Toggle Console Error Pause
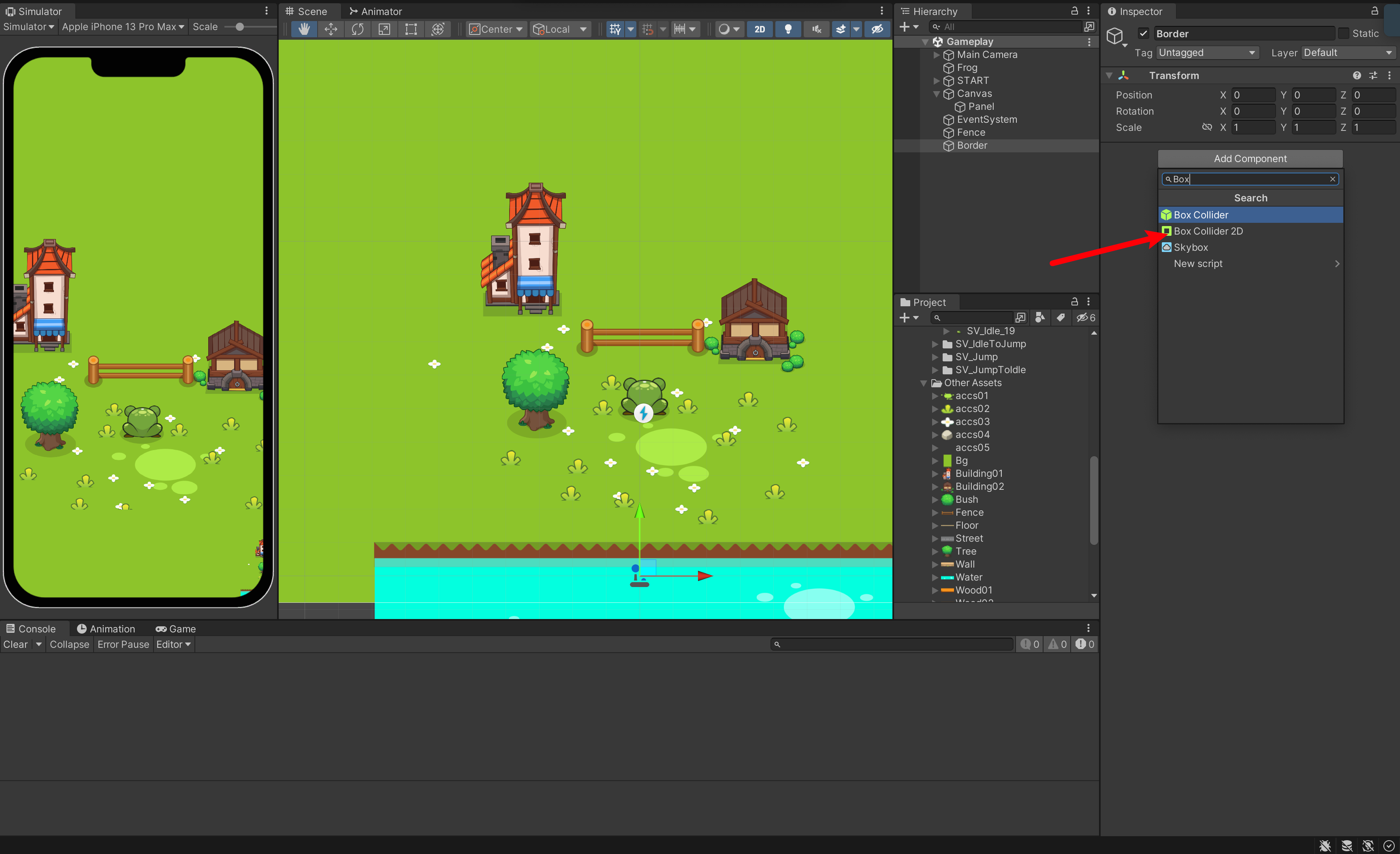The height and width of the screenshot is (854, 1400). (x=123, y=644)
